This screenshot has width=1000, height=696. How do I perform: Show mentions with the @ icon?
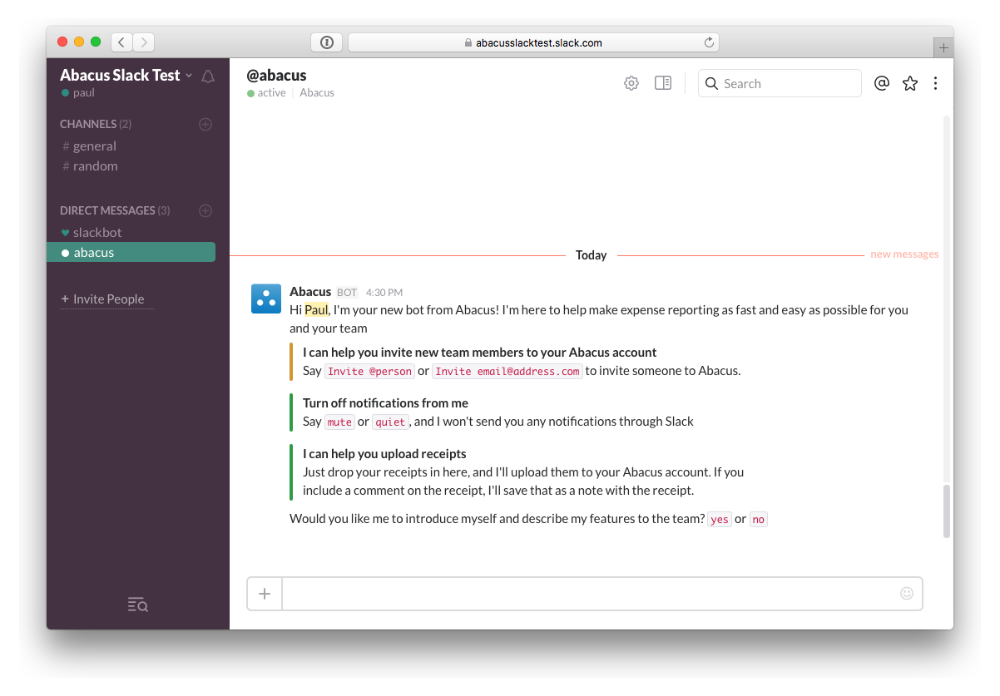click(x=881, y=83)
